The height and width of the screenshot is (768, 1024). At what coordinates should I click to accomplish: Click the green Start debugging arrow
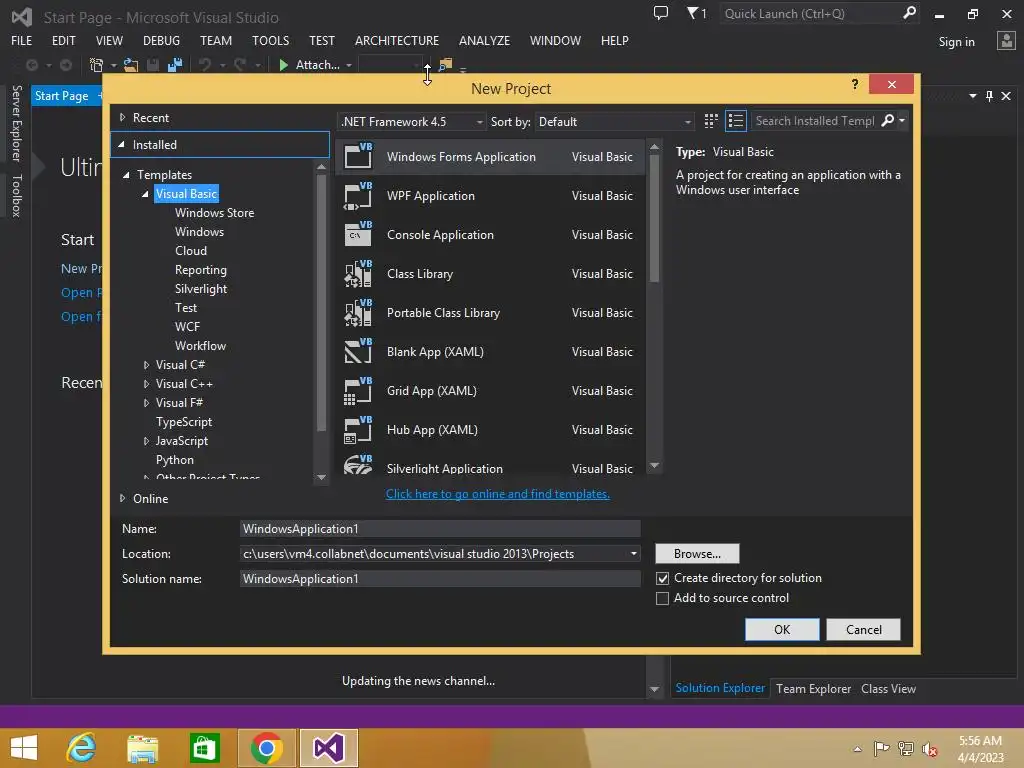click(x=283, y=65)
